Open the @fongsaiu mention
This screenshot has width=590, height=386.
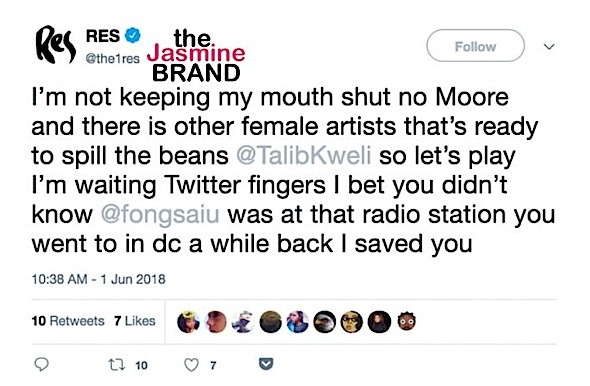[x=160, y=214]
